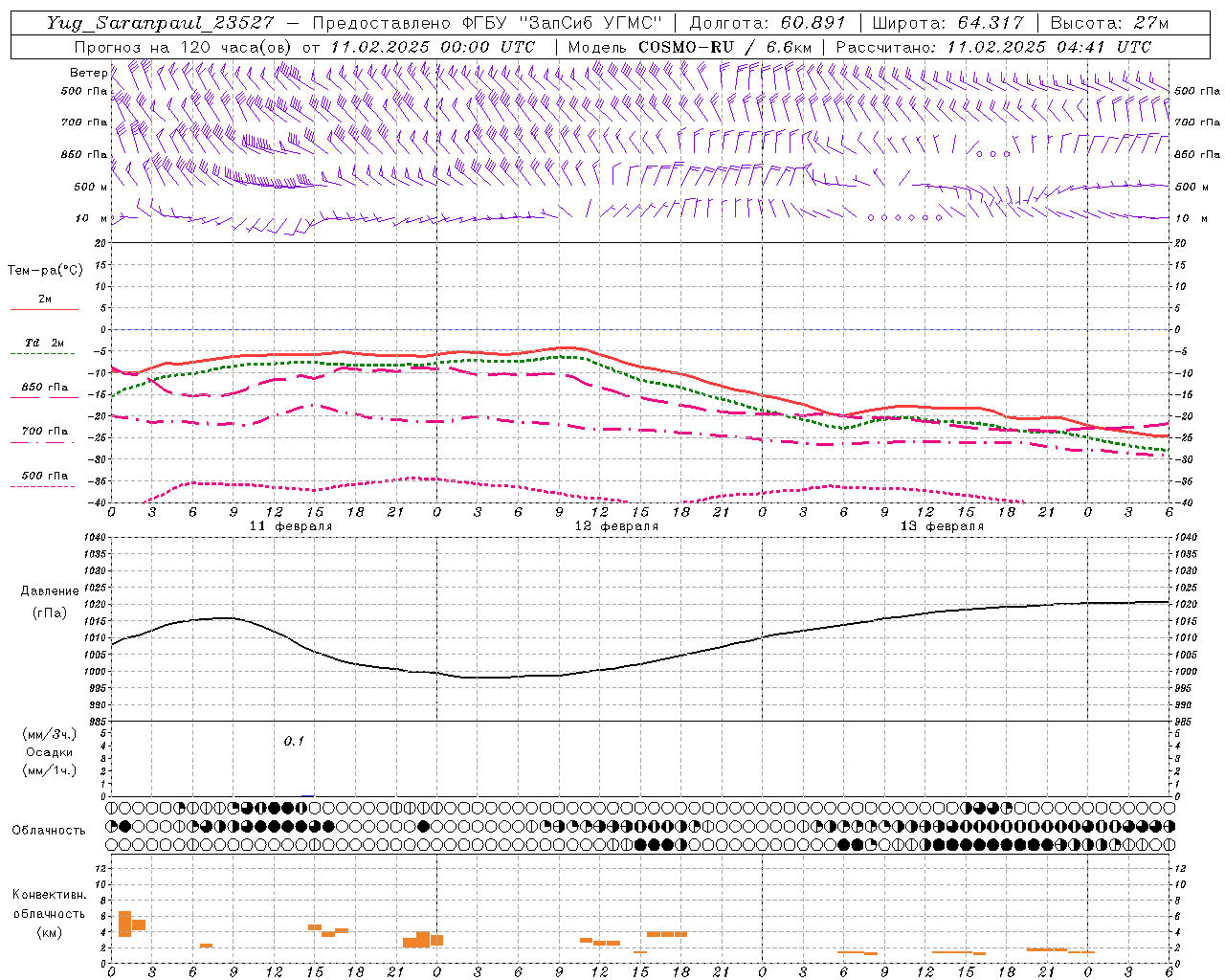Screen dimensions: 1225x980
Task: Click the 500 м wind level label on the left
Action: [x=91, y=187]
